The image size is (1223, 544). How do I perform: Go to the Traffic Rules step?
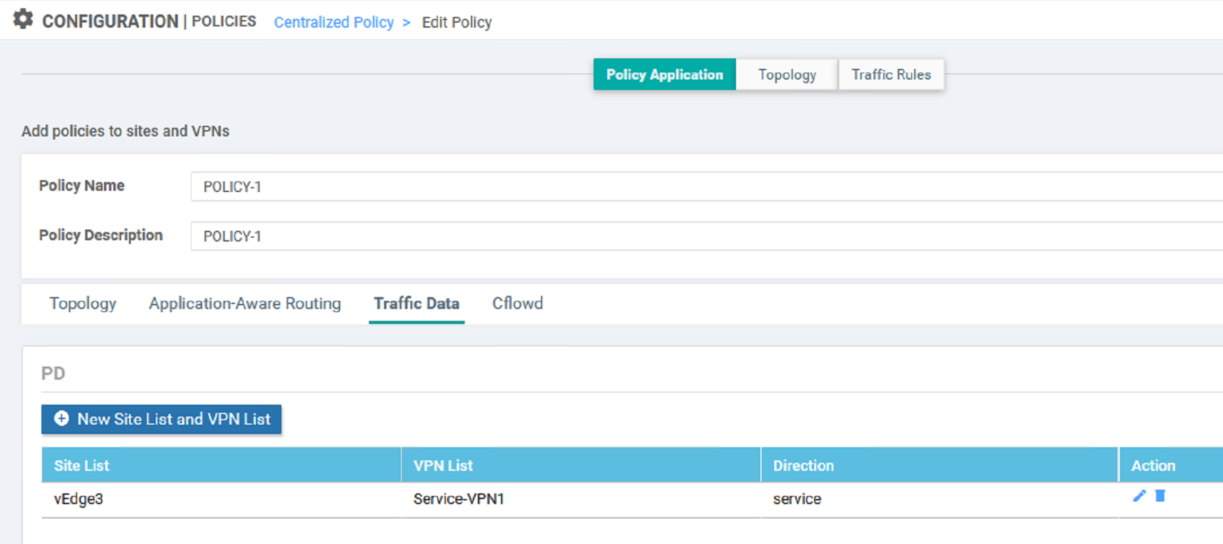(x=891, y=75)
